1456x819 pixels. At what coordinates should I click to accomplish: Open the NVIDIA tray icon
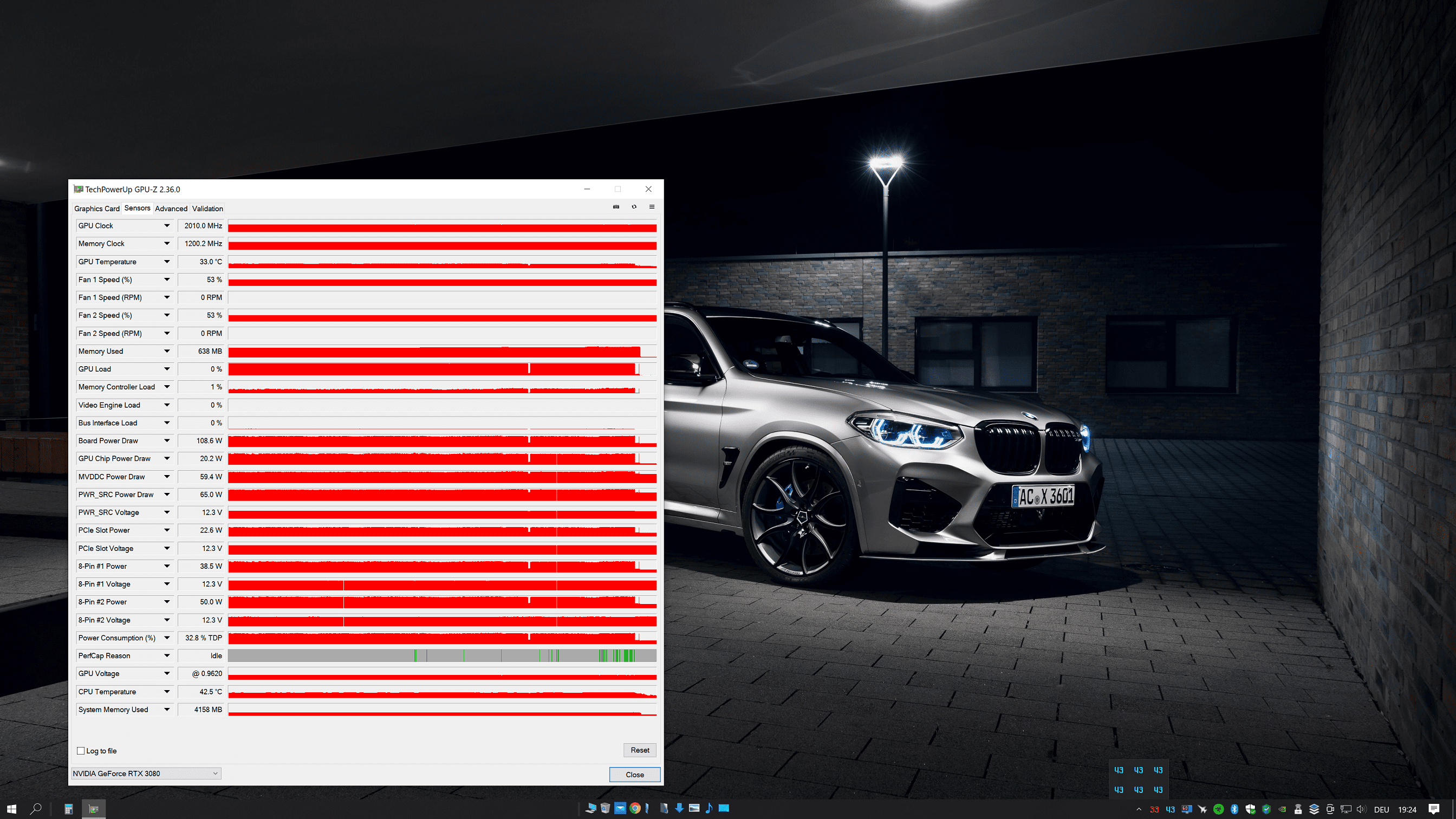point(1283,809)
